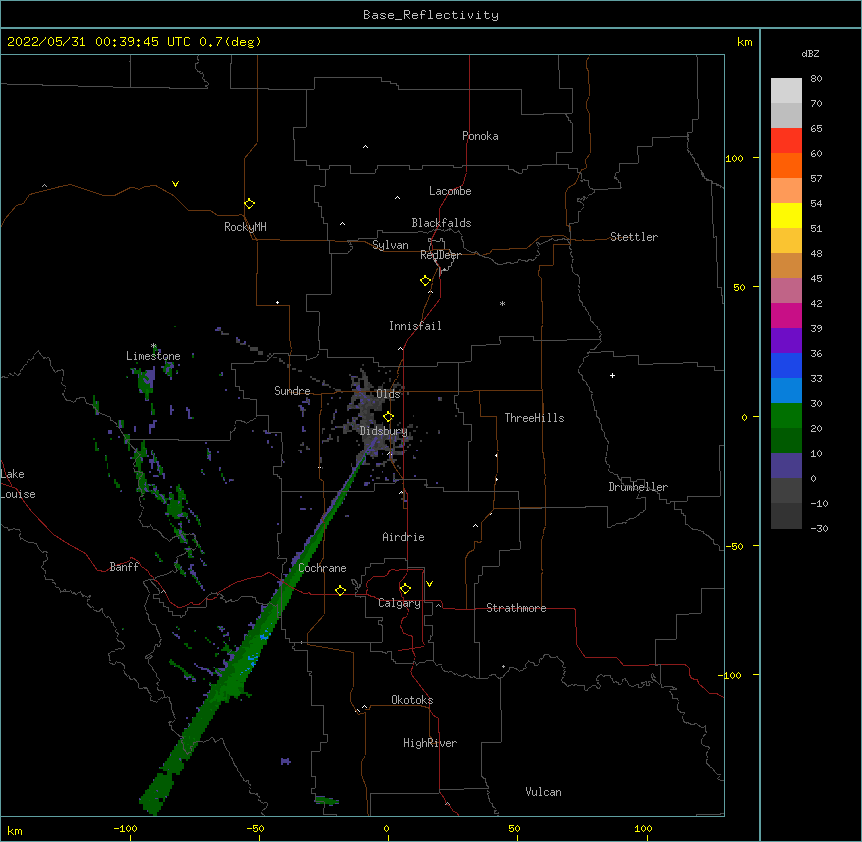
Task: Click the orange 60 dBZ legend color
Action: tap(786, 165)
